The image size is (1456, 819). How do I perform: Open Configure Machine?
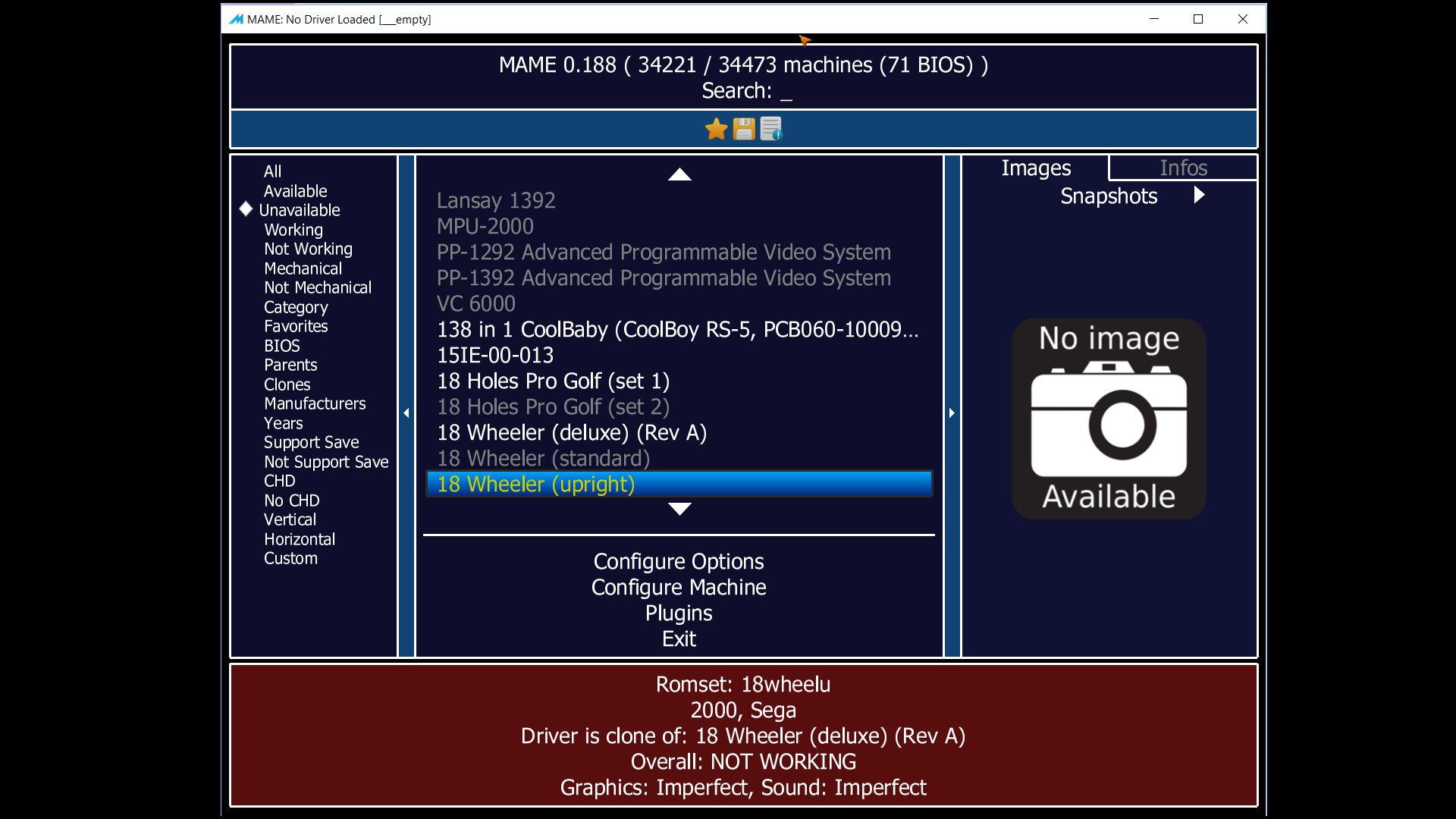(x=679, y=587)
